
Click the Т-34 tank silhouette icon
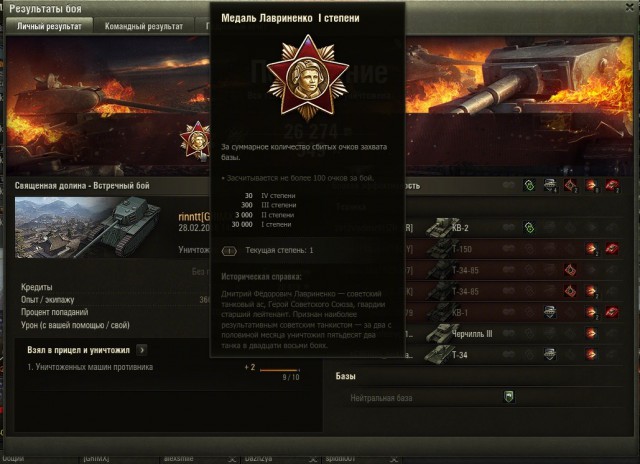point(439,354)
